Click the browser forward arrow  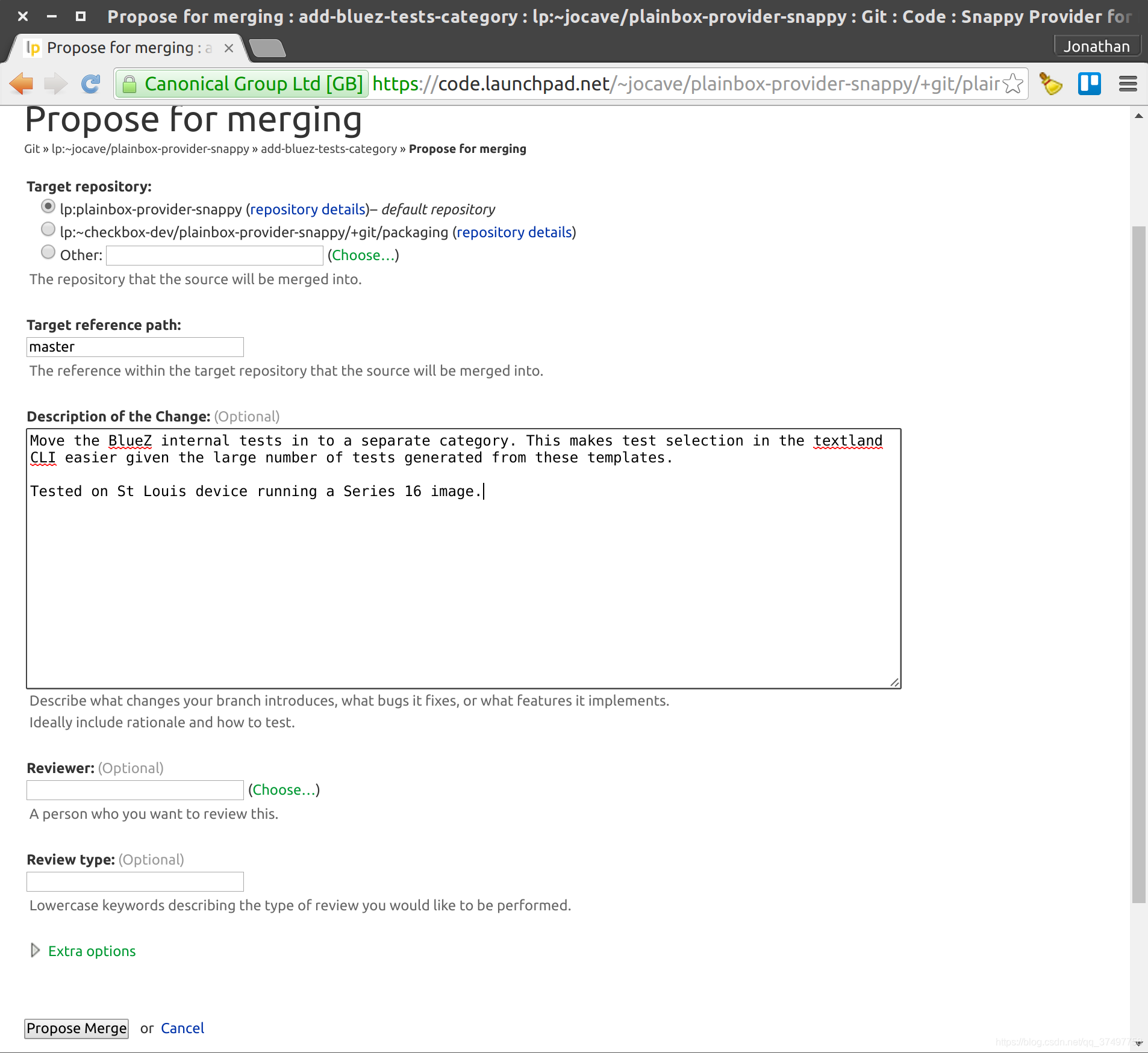point(56,84)
